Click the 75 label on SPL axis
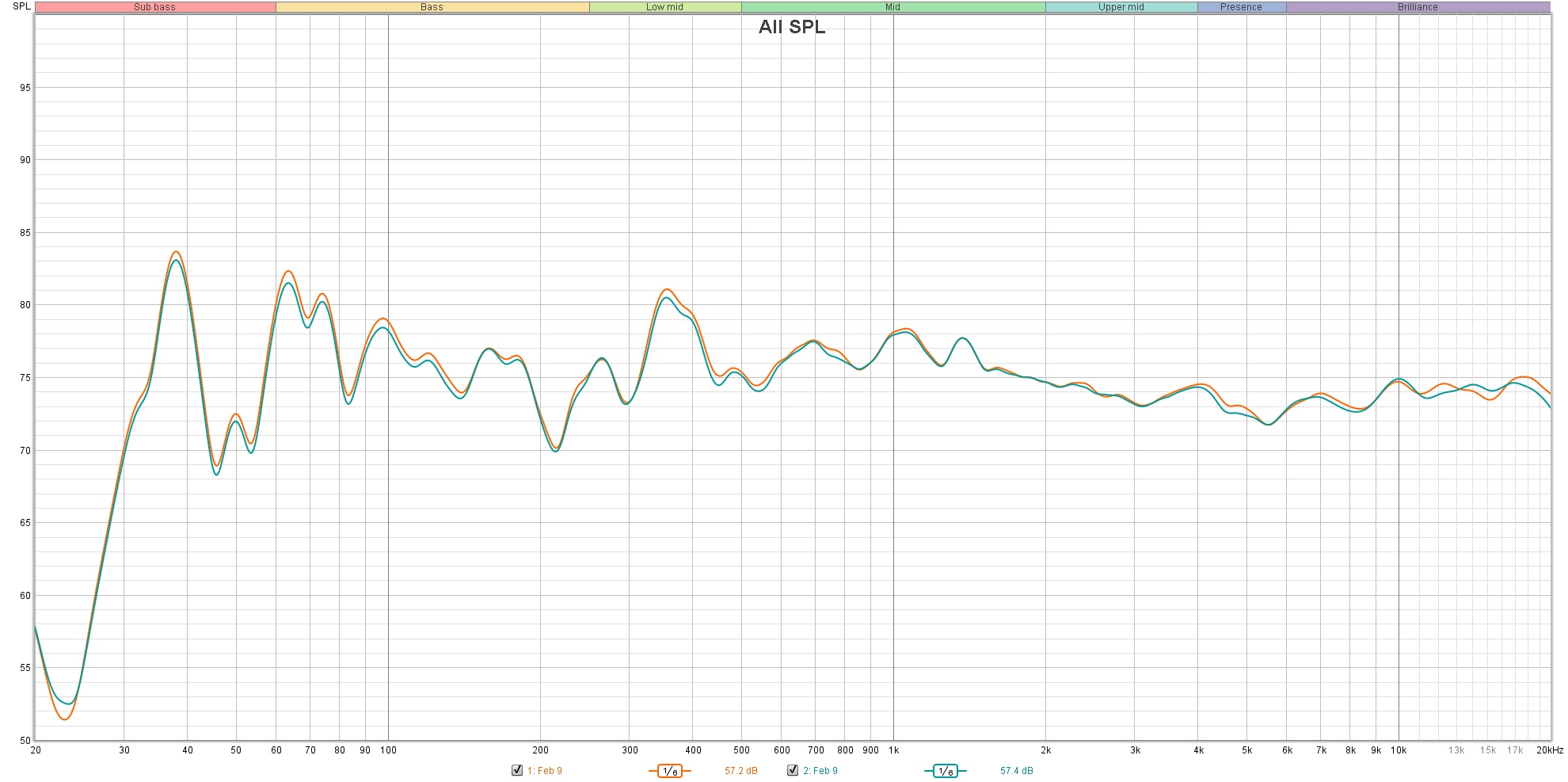The height and width of the screenshot is (782, 1568). 25,378
